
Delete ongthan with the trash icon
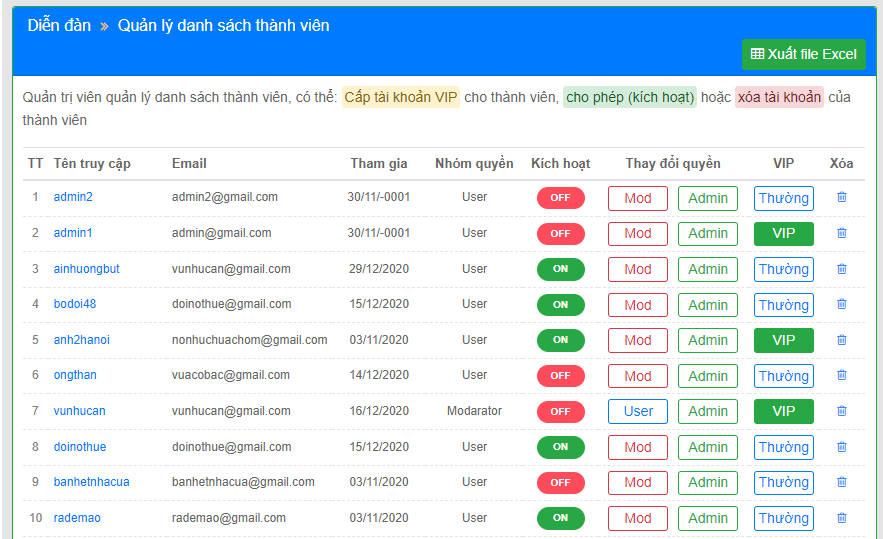tap(841, 376)
